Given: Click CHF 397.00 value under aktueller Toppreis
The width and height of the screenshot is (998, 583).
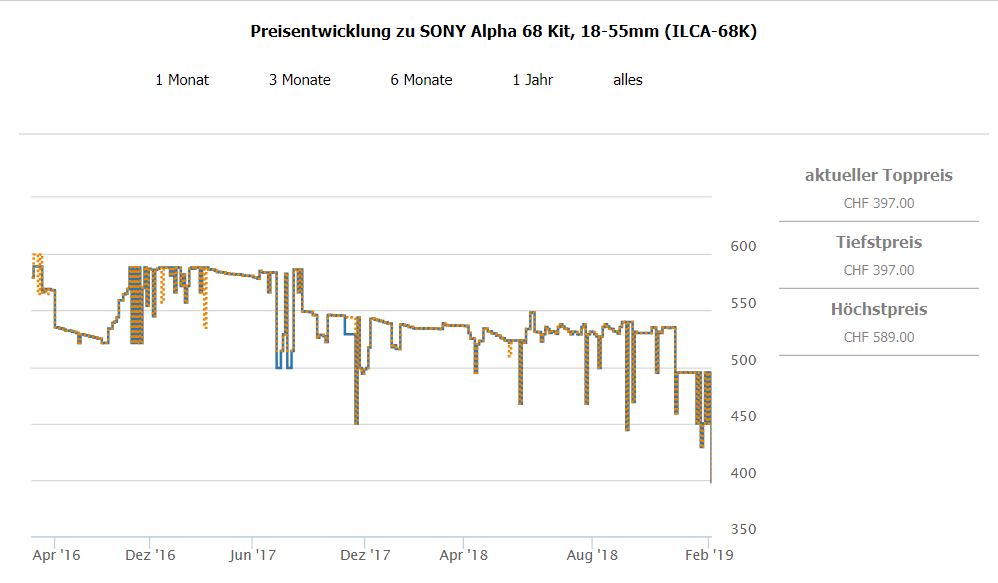Looking at the screenshot, I should (x=879, y=203).
